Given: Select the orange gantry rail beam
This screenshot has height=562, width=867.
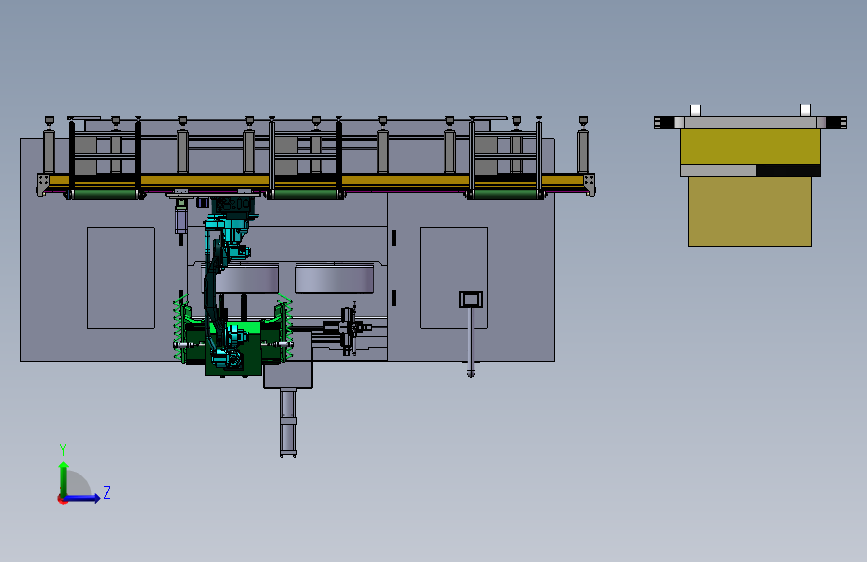Looking at the screenshot, I should coord(316,180).
